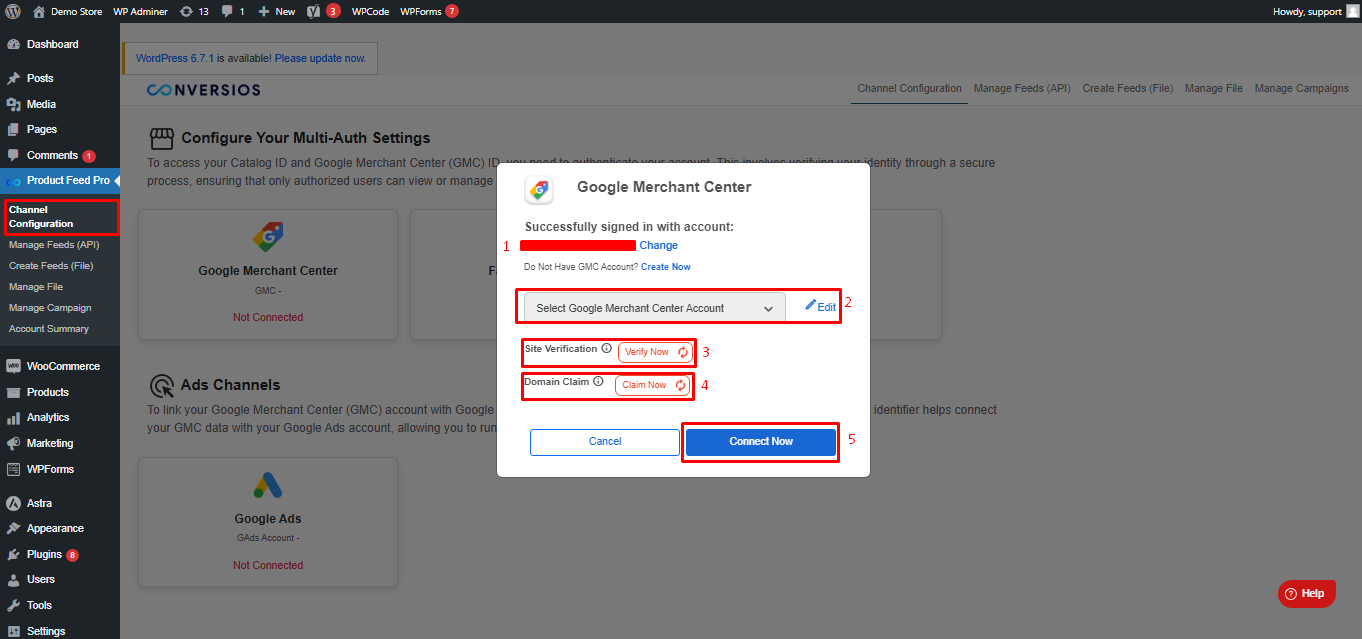Switch to Manage Feeds (API) tab
The image size is (1362, 639).
click(x=1022, y=88)
